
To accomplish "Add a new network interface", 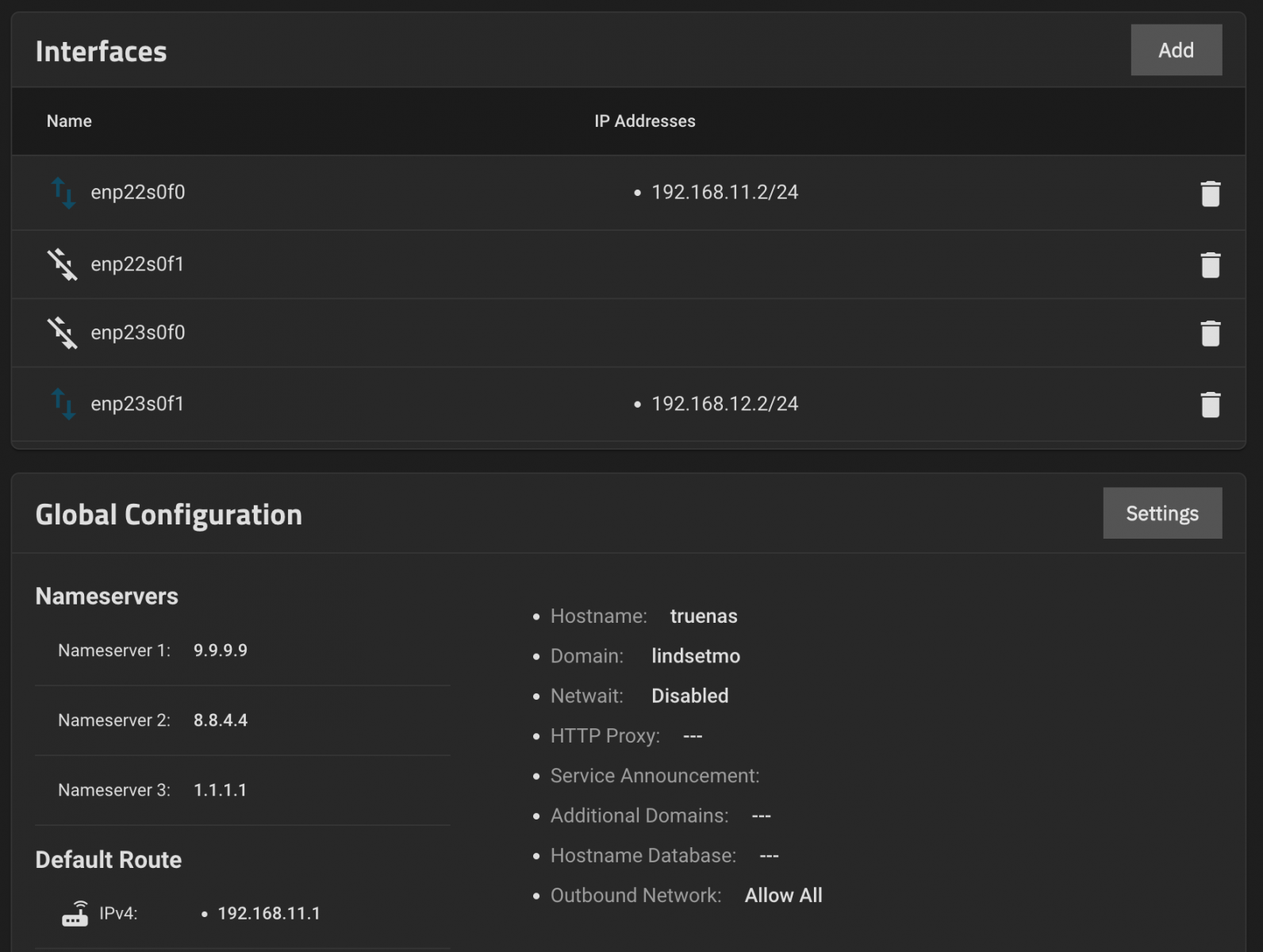I will click(x=1176, y=50).
